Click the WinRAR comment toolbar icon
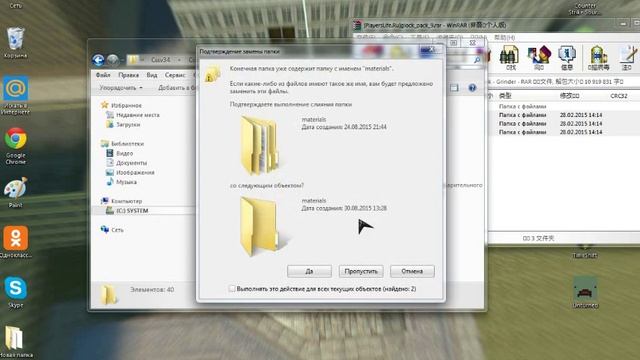Image resolution: width=640 pixels, height=360 pixels. [x=627, y=58]
